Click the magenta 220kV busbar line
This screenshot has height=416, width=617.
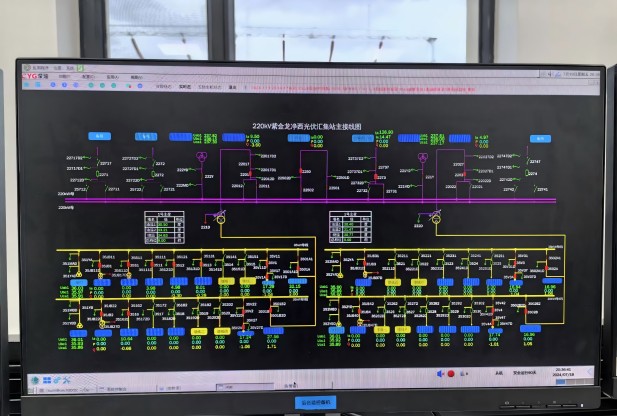click(x=300, y=198)
